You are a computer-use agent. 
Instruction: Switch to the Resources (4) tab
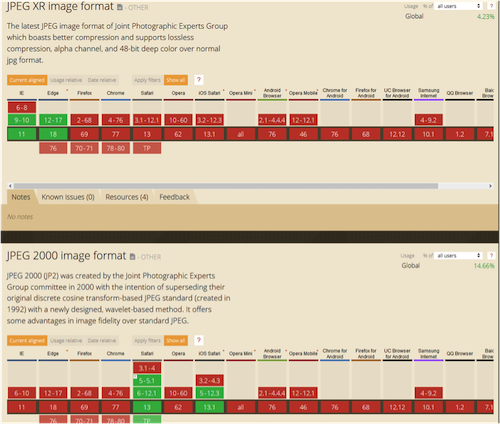127,197
